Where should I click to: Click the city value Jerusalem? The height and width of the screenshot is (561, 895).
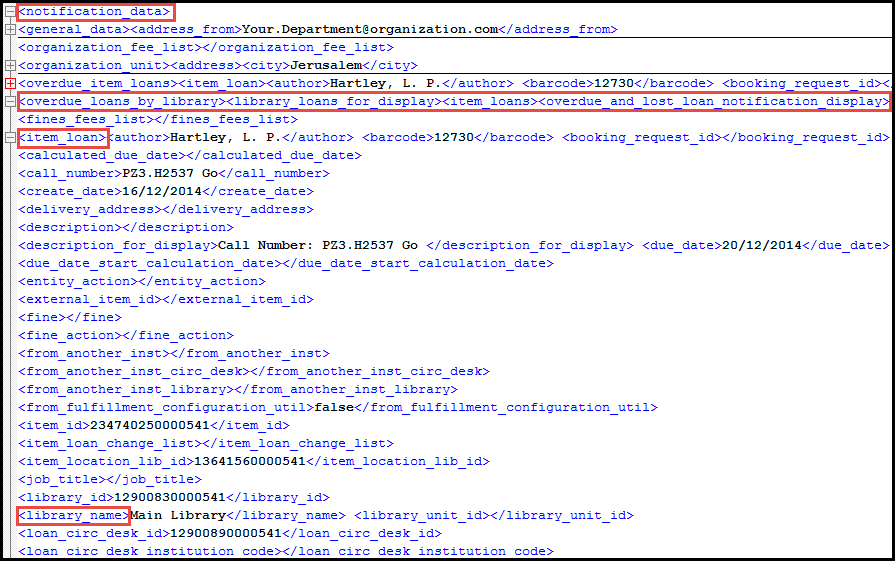[x=326, y=65]
